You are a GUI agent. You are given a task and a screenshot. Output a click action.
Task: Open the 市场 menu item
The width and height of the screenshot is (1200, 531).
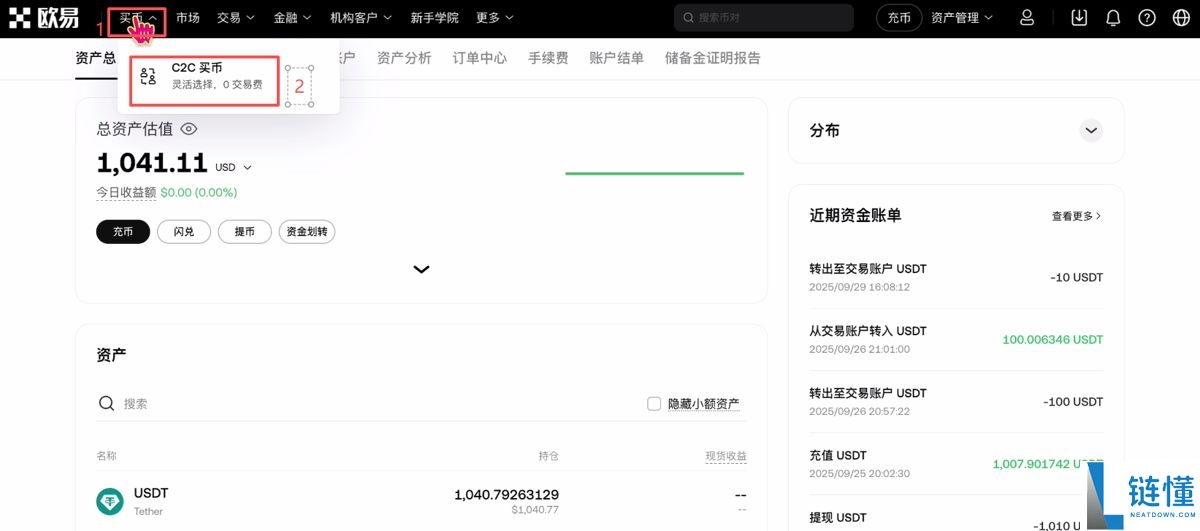pos(188,18)
